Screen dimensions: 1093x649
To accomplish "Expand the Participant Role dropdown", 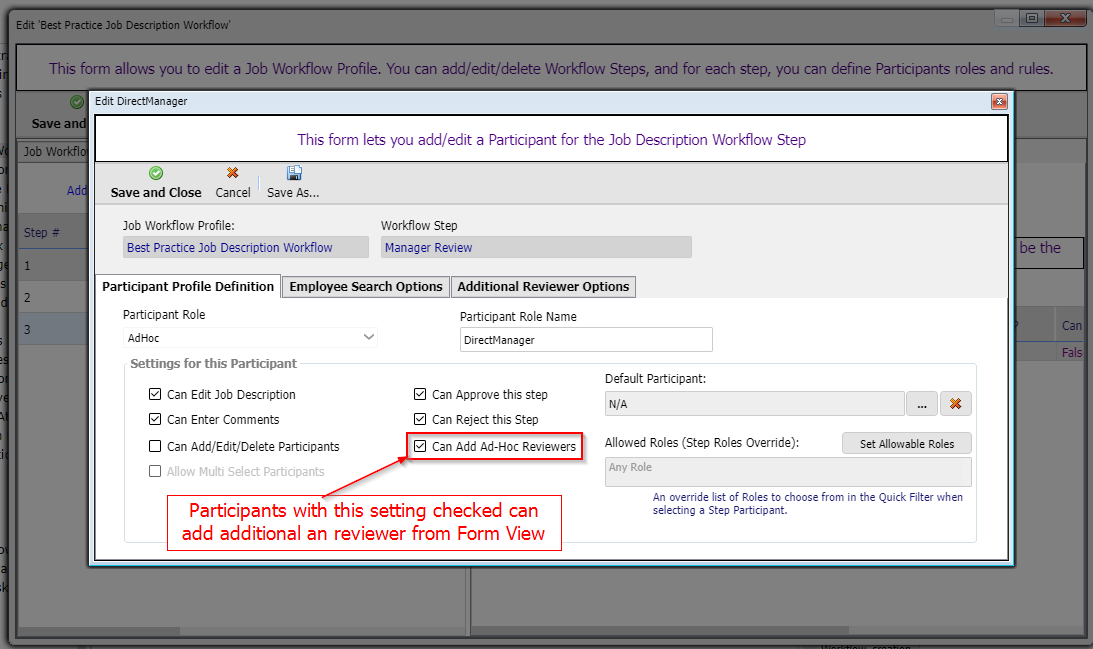I will 368,338.
